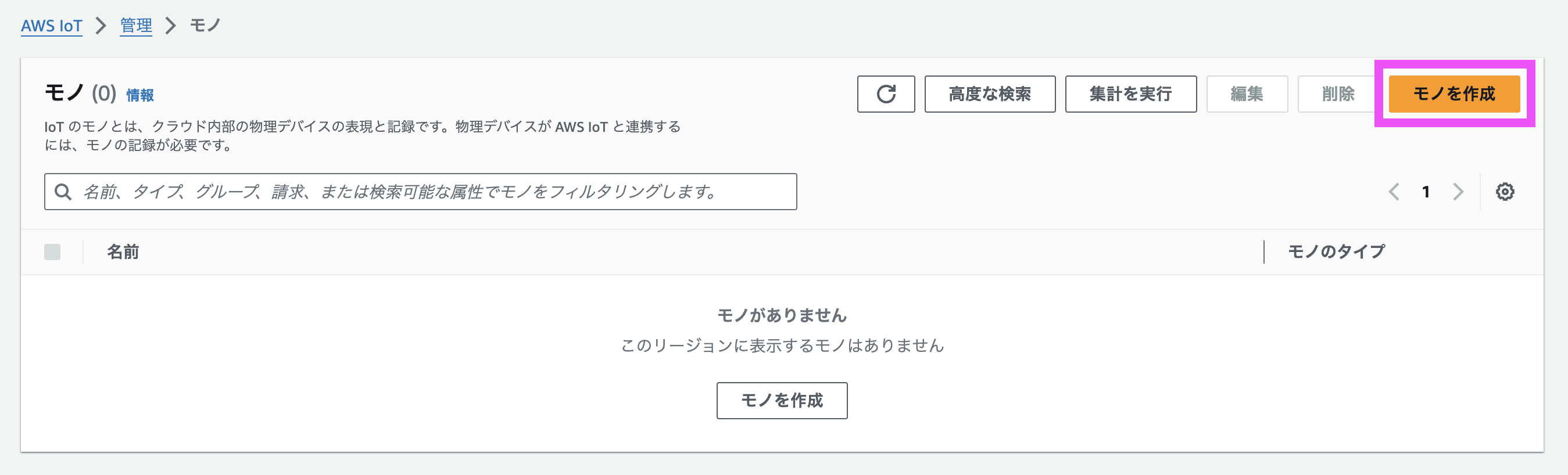This screenshot has width=1568, height=475.
Task: Click the 削除 button
Action: tap(1338, 93)
